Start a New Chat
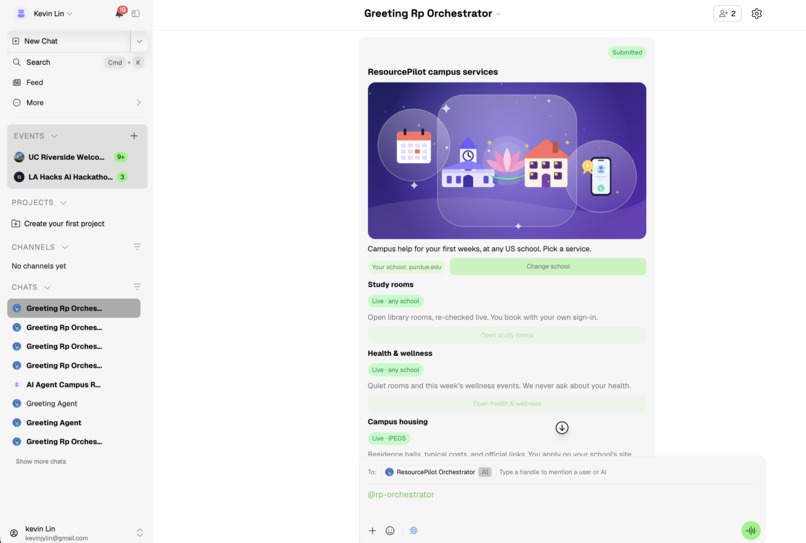Screen dimensions: 806x543 (x=69, y=41)
